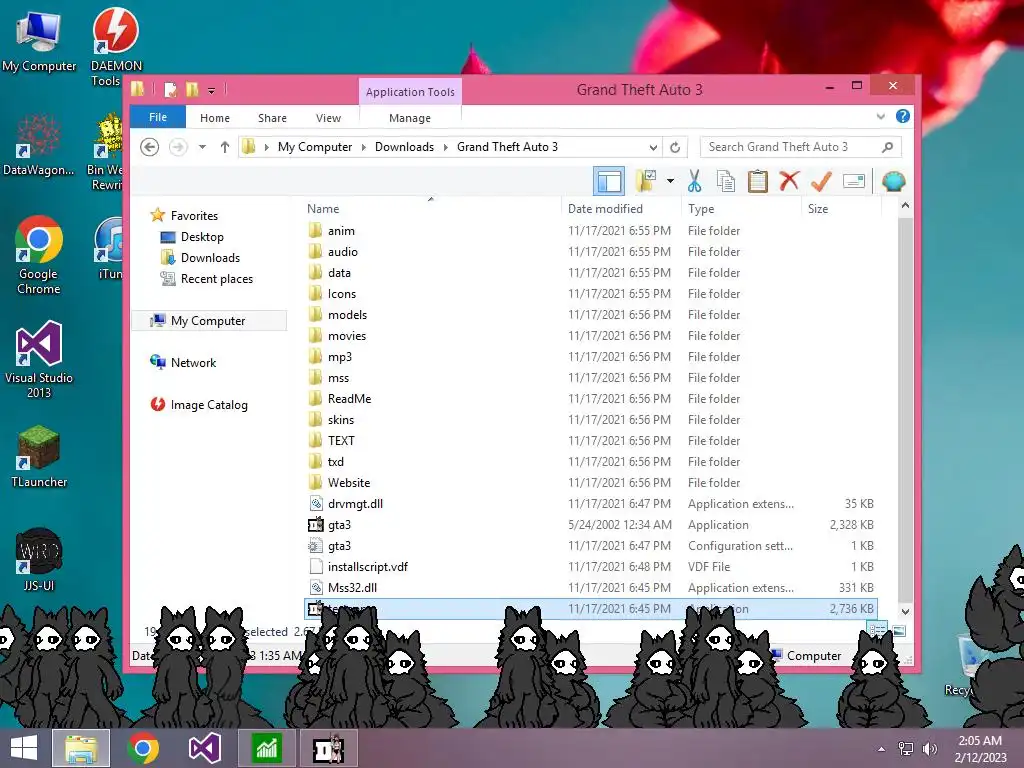Select Recent places under Favorites
1024x768 pixels.
207,278
